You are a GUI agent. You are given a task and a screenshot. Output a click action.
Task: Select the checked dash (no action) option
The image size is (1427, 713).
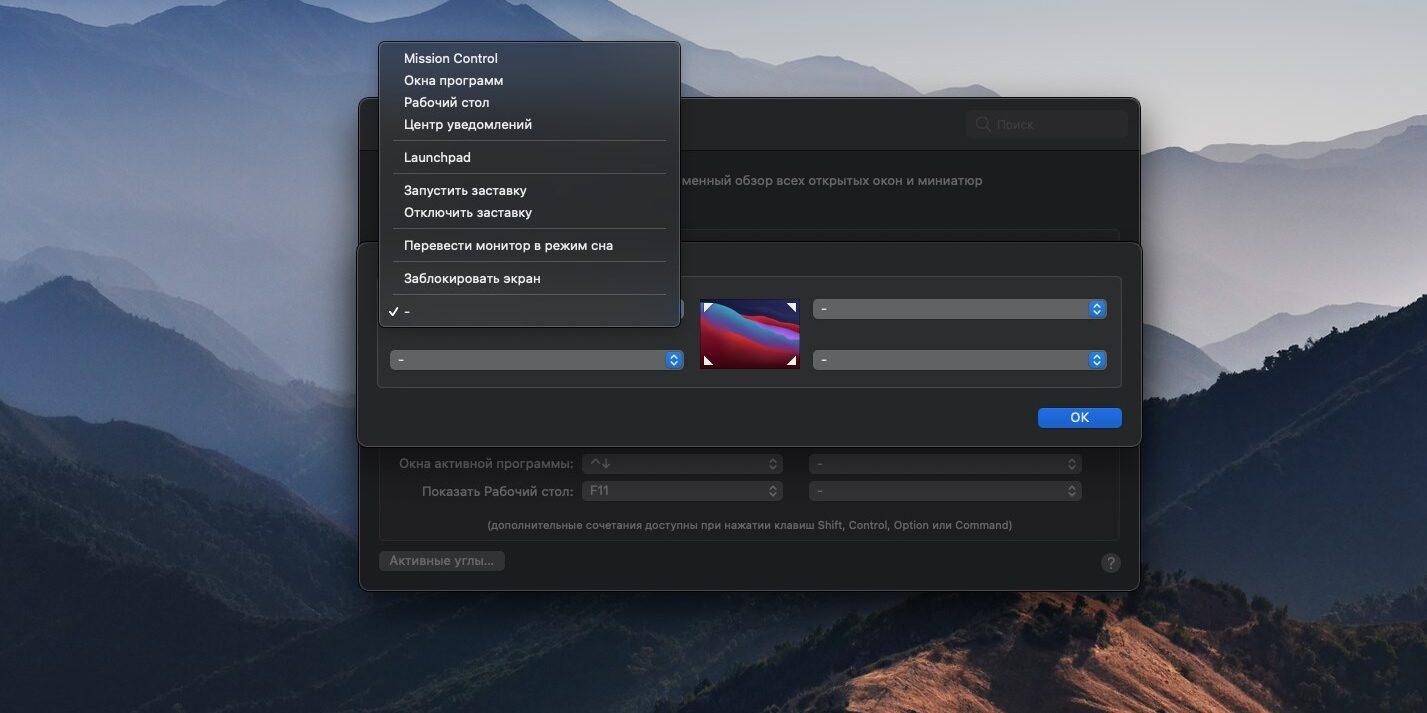407,312
